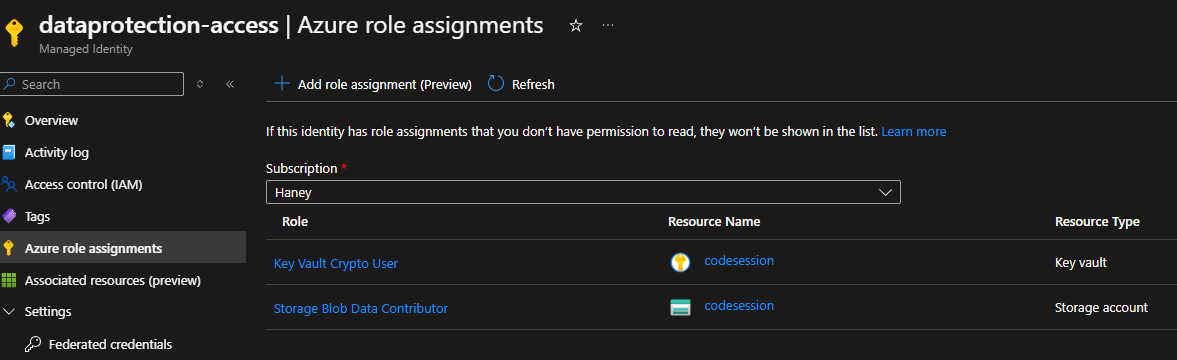This screenshot has height=360, width=1177.
Task: Collapse the Settings section chevron
Action: coord(10,311)
